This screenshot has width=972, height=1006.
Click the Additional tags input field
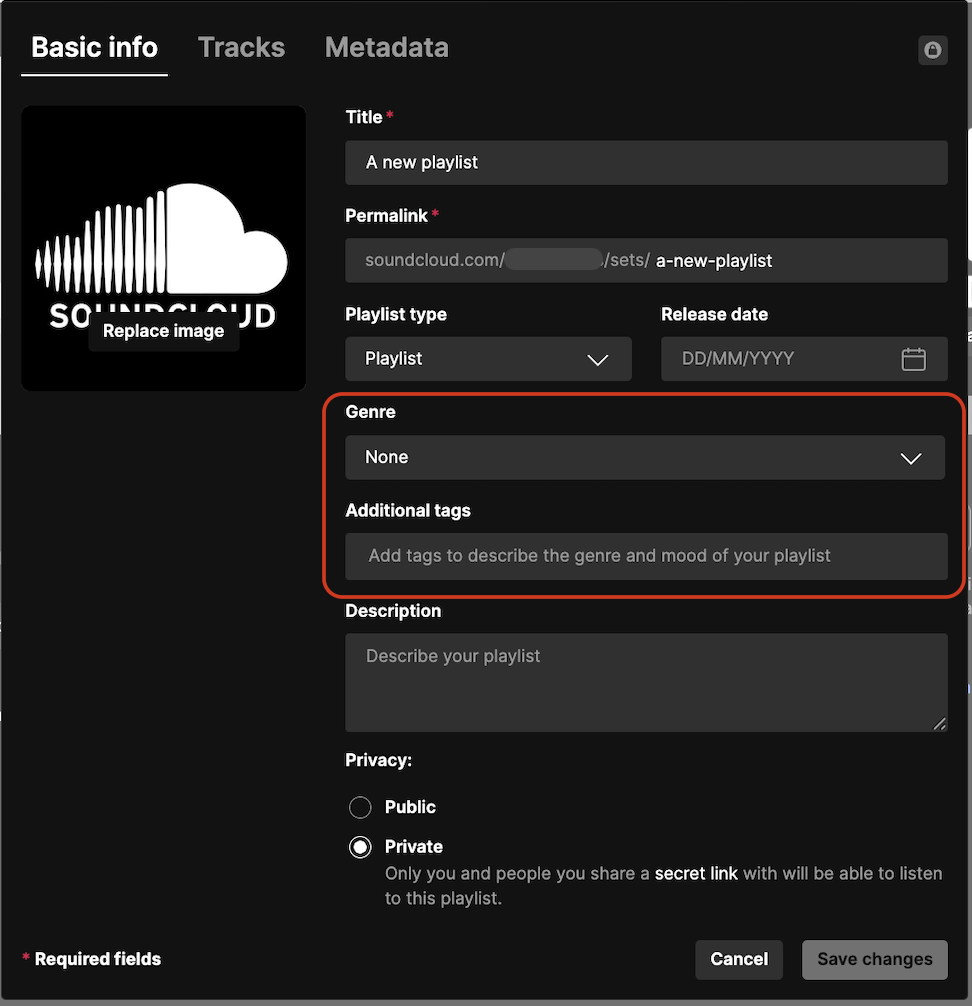pyautogui.click(x=646, y=556)
